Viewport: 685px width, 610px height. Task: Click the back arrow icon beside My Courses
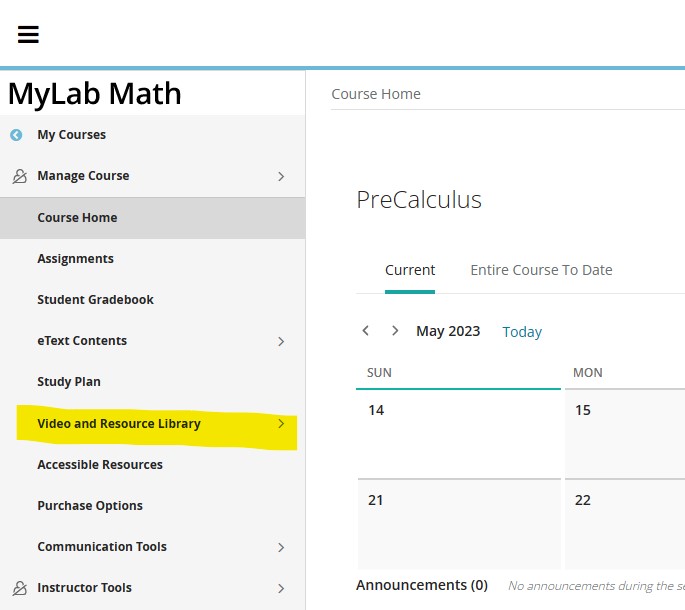(x=16, y=135)
